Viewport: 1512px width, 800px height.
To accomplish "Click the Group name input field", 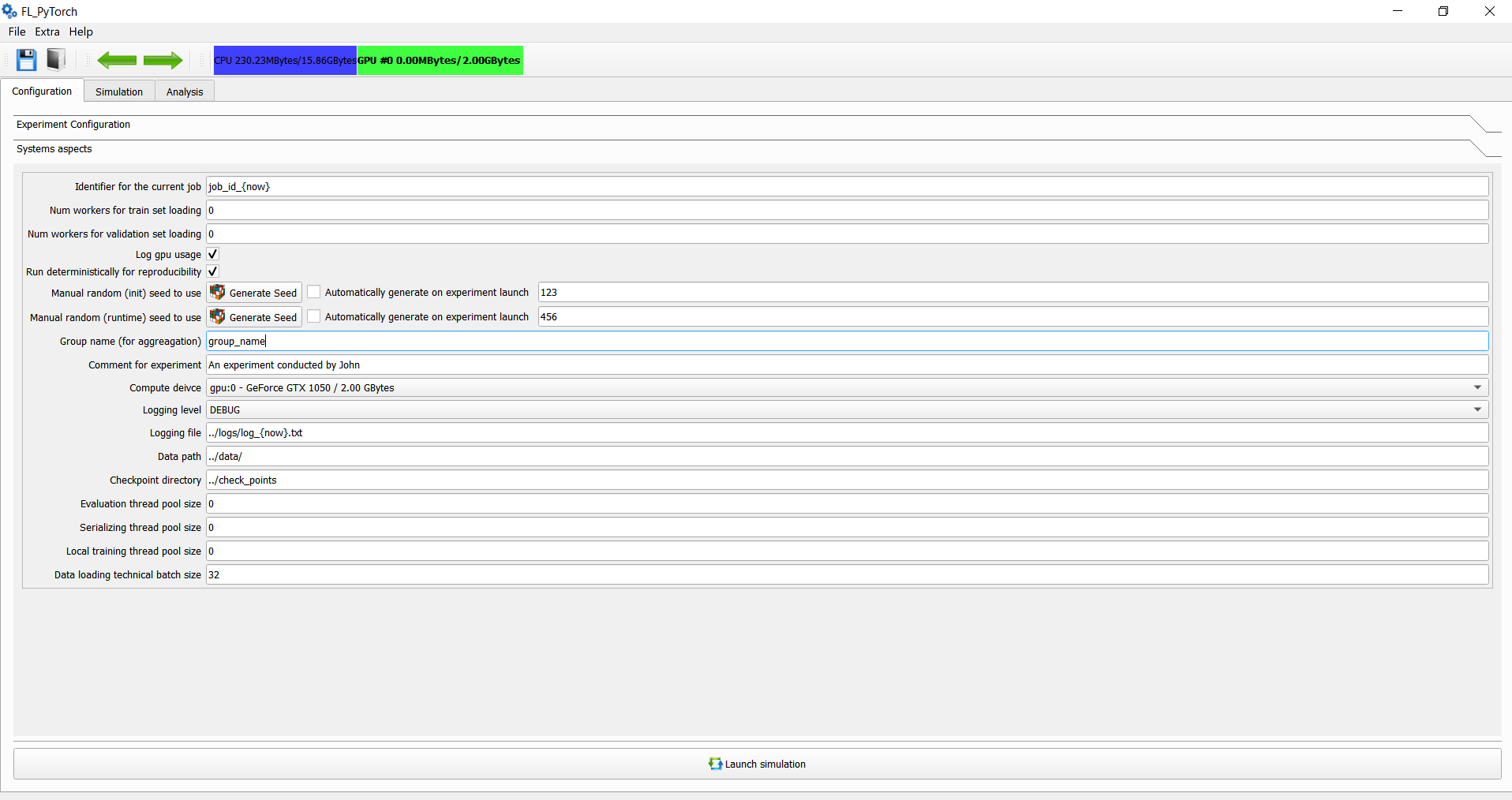I will click(848, 341).
